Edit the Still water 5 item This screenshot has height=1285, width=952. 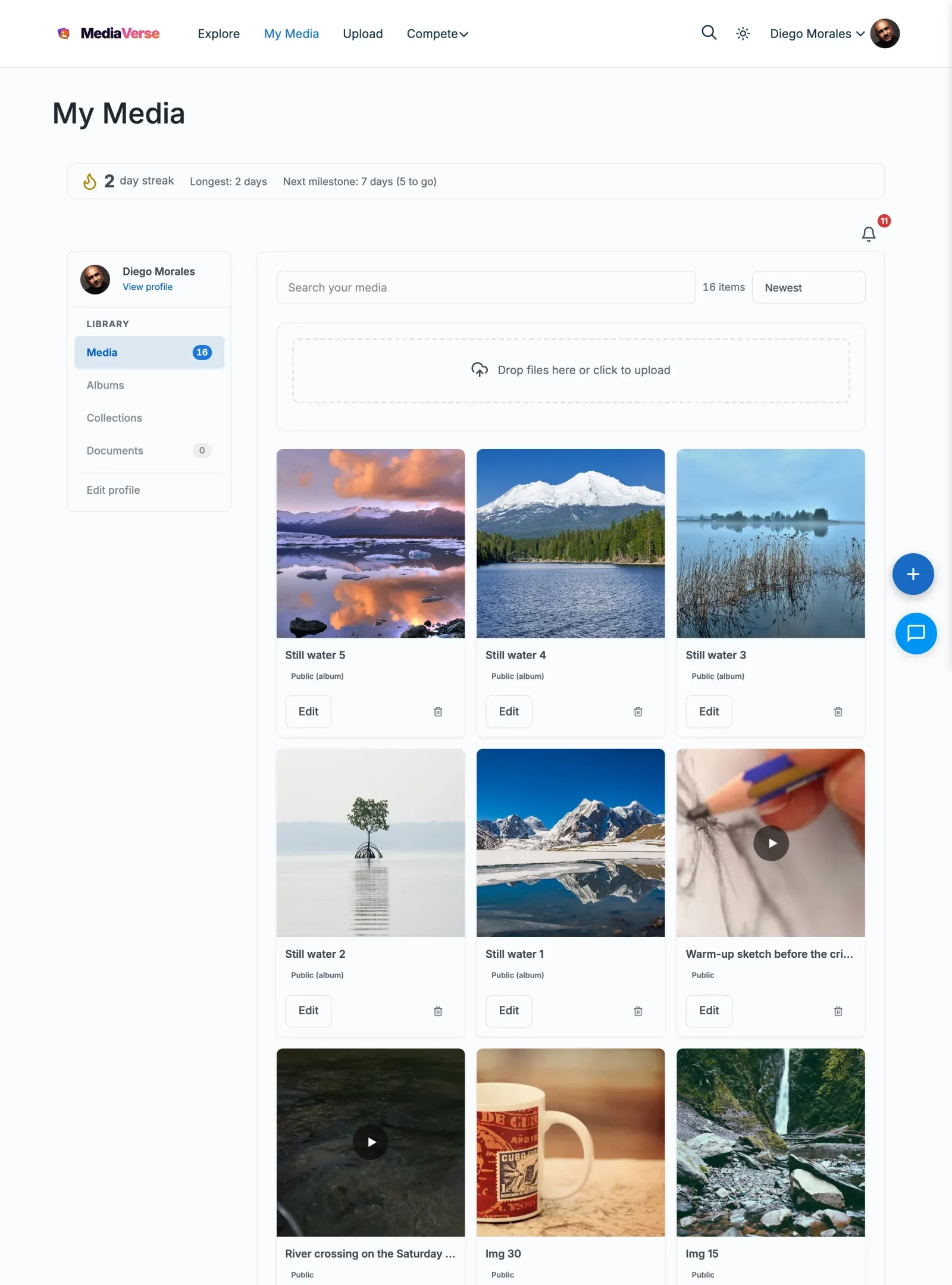[308, 712]
